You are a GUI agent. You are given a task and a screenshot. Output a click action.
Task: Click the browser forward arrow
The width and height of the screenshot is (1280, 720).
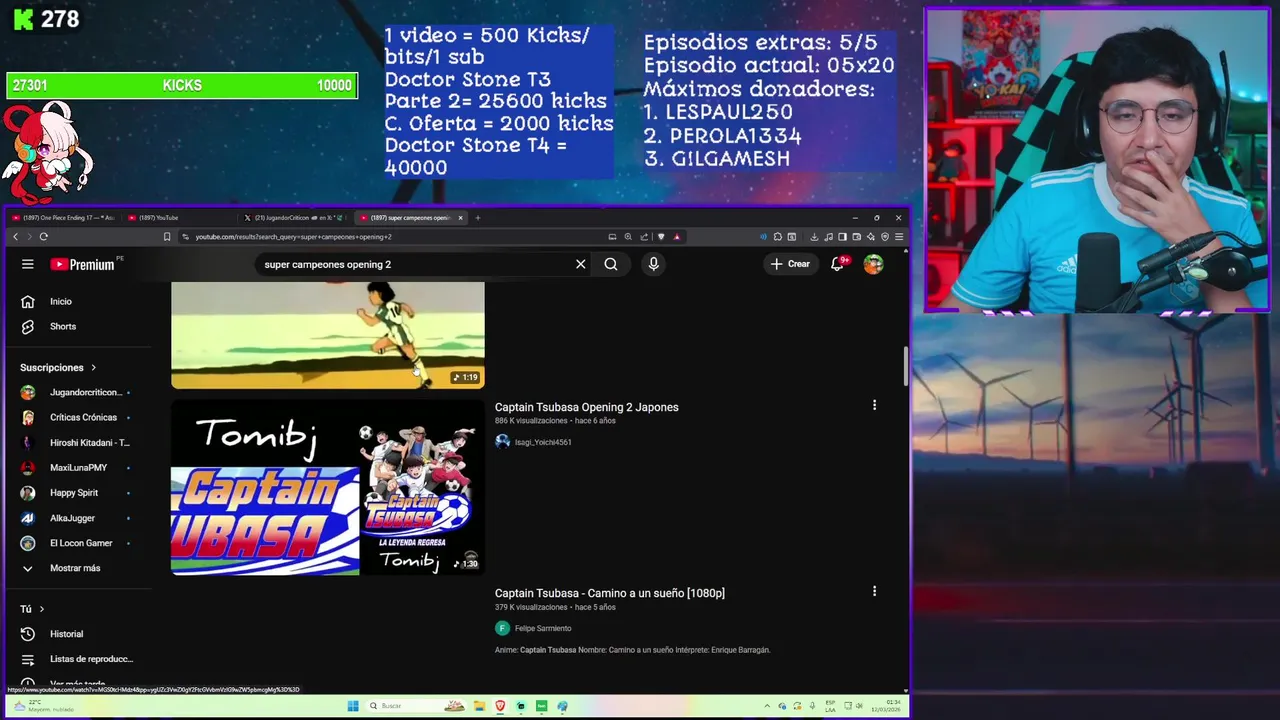[x=29, y=237]
